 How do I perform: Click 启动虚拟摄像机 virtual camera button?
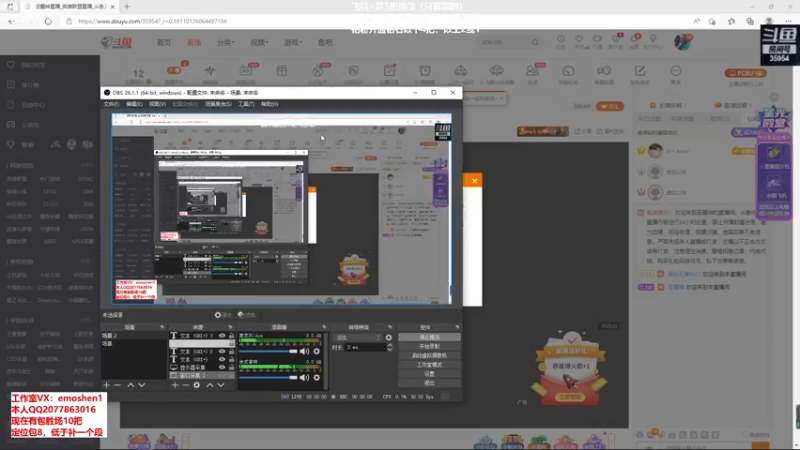tap(429, 356)
